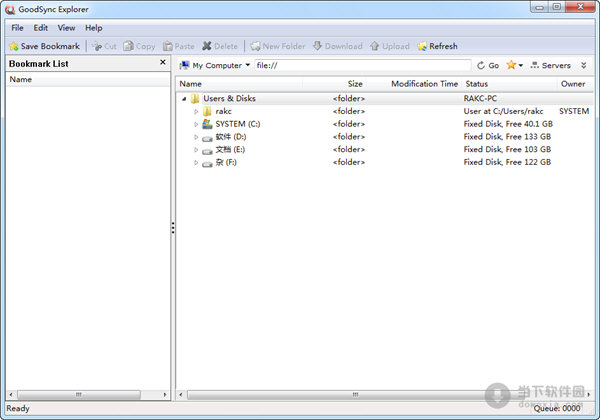Image resolution: width=600 pixels, height=420 pixels.
Task: Click the Save Bookmark button label
Action: [50, 46]
